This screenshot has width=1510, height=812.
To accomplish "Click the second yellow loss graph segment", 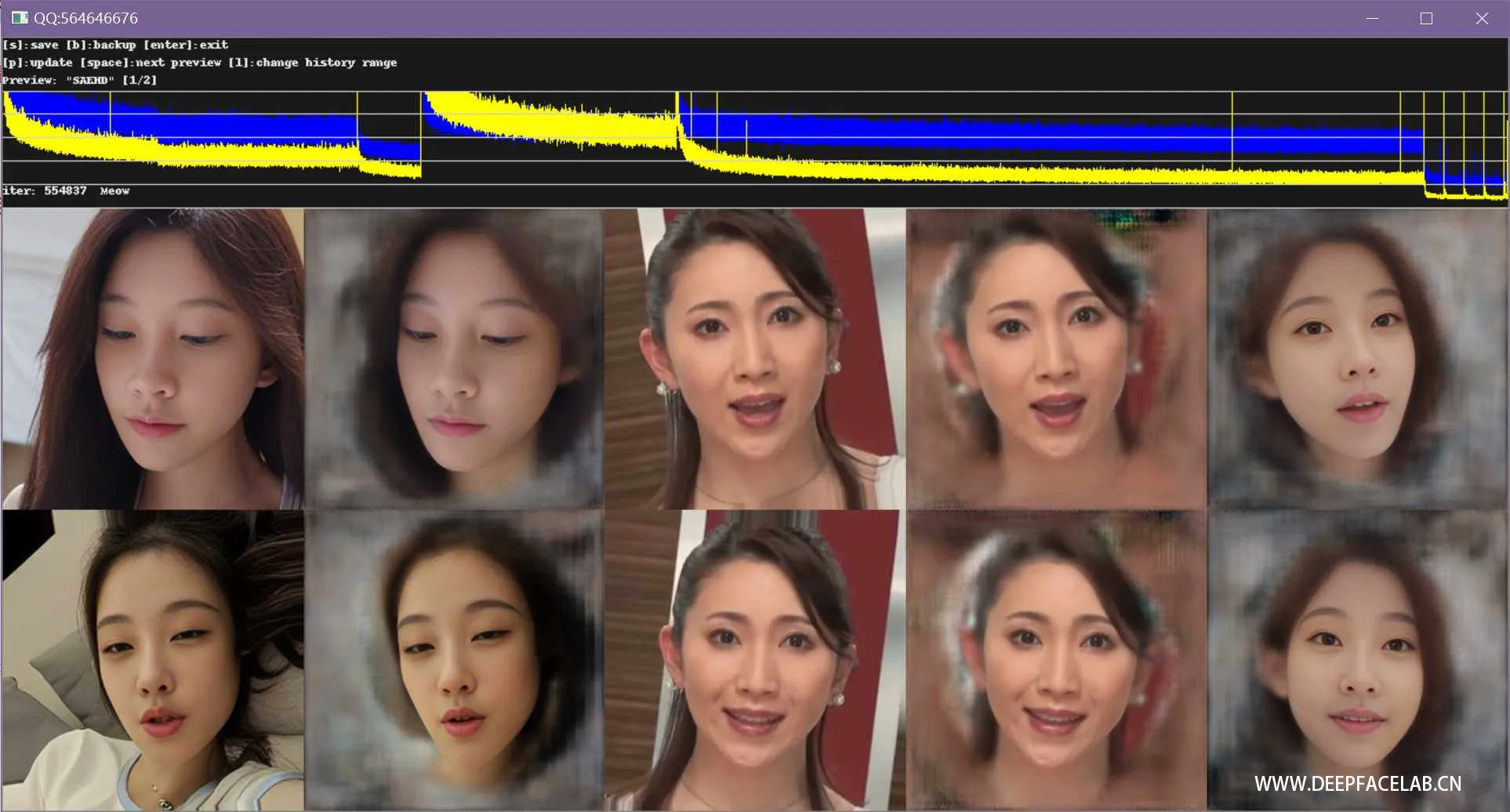I will tap(550, 120).
